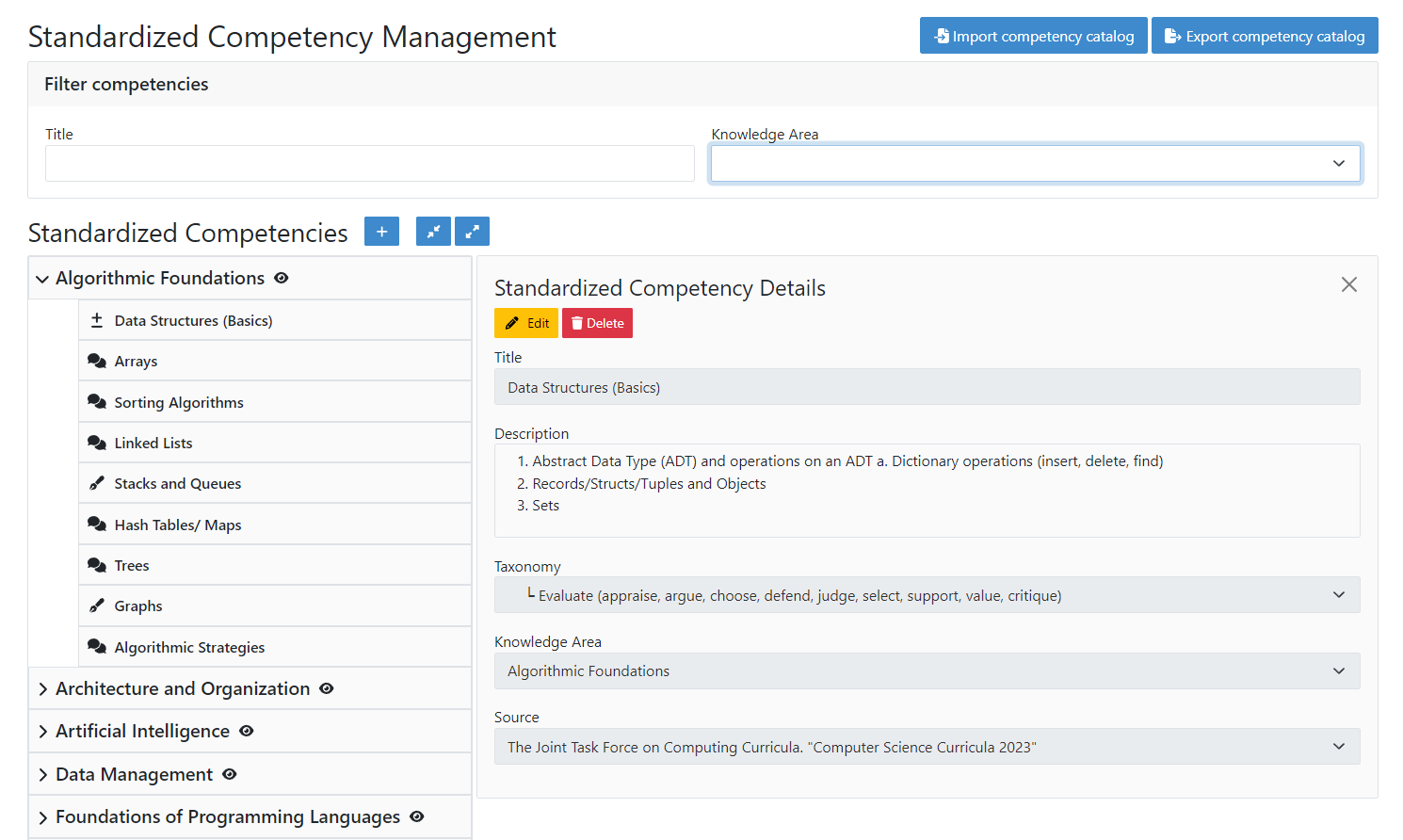Viewport: 1403px width, 840px height.
Task: Toggle visibility of Artificial Intelligence
Action: pos(246,731)
